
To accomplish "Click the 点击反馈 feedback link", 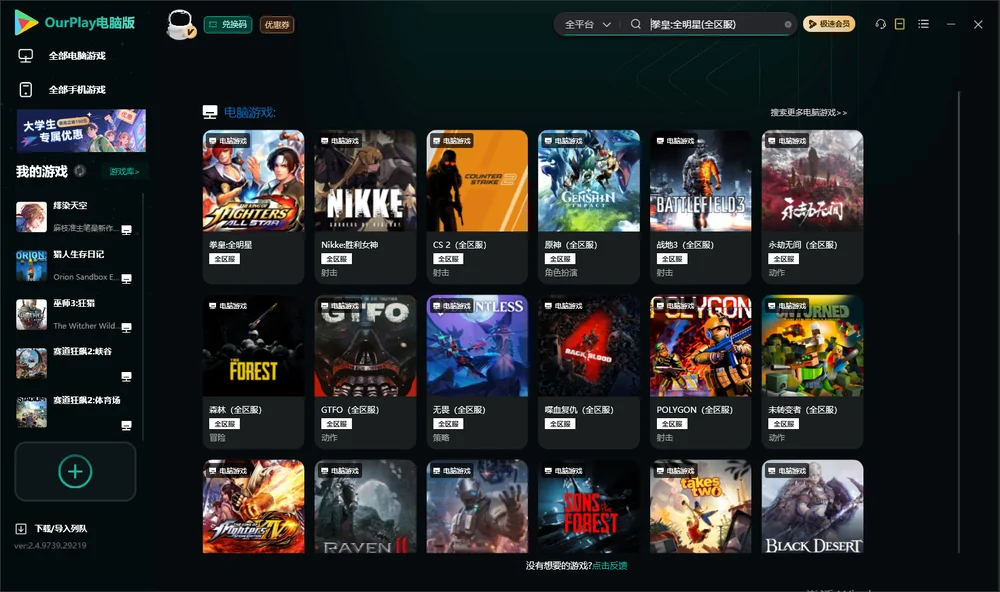I will click(610, 566).
